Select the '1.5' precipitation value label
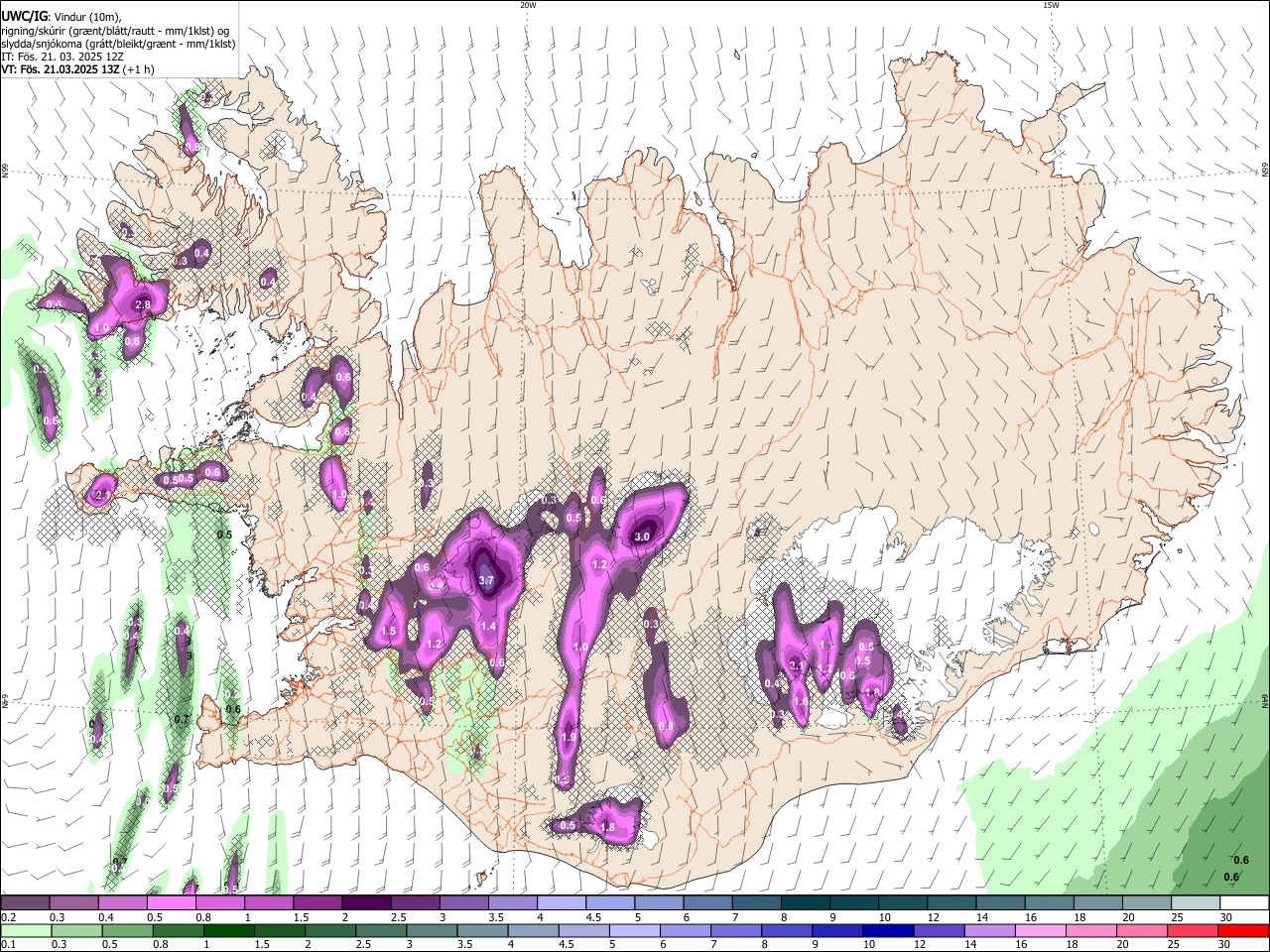This screenshot has height=952, width=1270. (x=388, y=631)
